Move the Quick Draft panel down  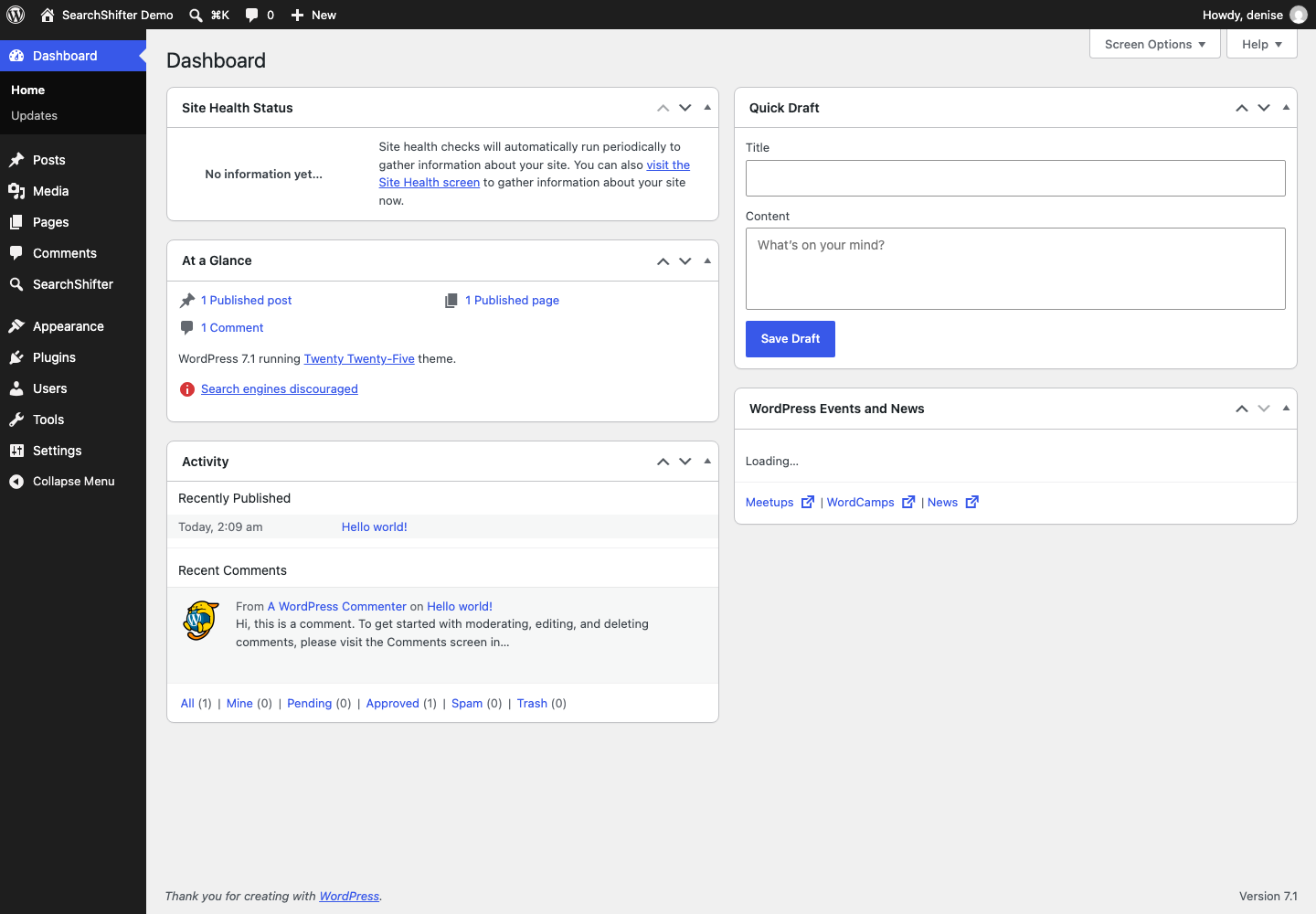tap(1264, 108)
